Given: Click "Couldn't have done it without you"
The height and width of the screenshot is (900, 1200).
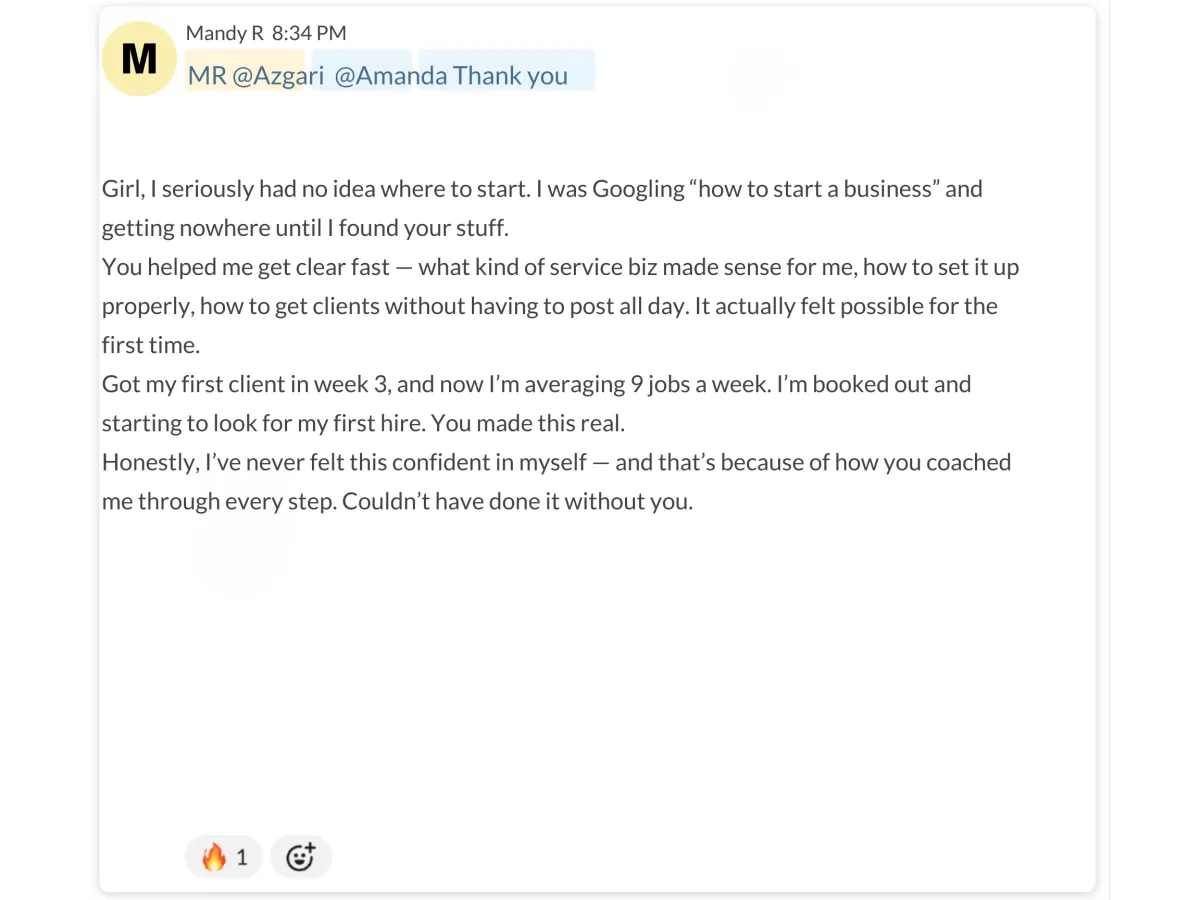Looking at the screenshot, I should point(517,501).
